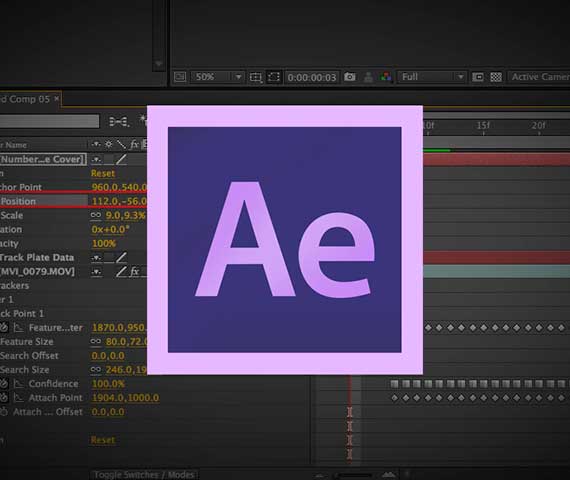570x480 pixels.
Task: Select the Number...e Cover layer name
Action: coord(43,159)
